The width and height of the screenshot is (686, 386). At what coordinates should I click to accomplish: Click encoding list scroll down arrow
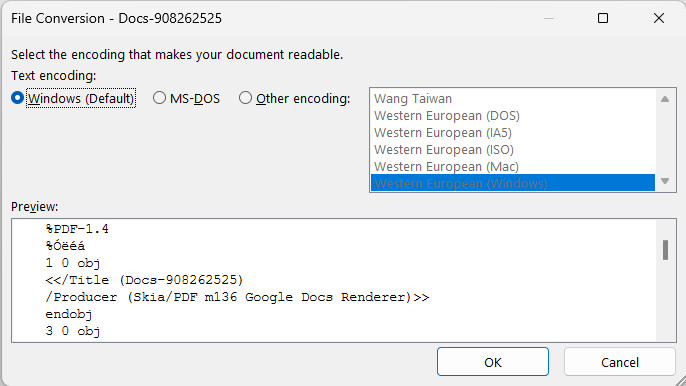[x=665, y=181]
